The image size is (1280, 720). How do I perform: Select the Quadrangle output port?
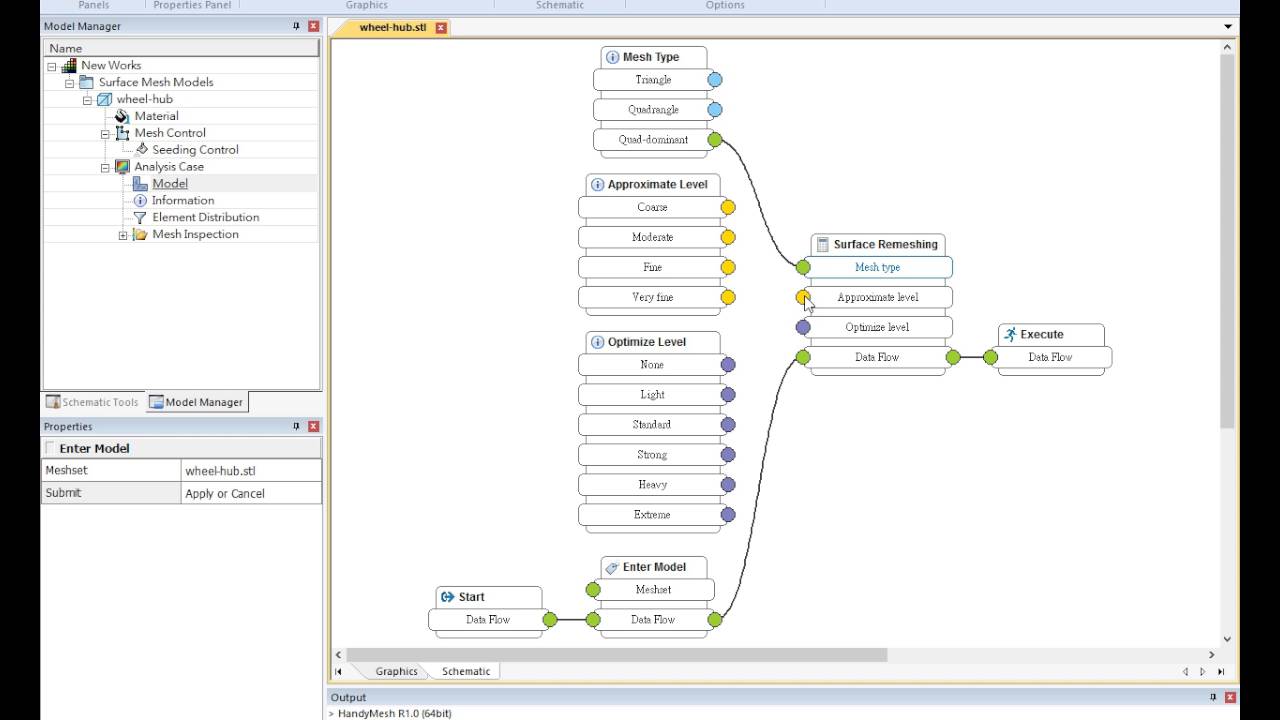point(714,110)
